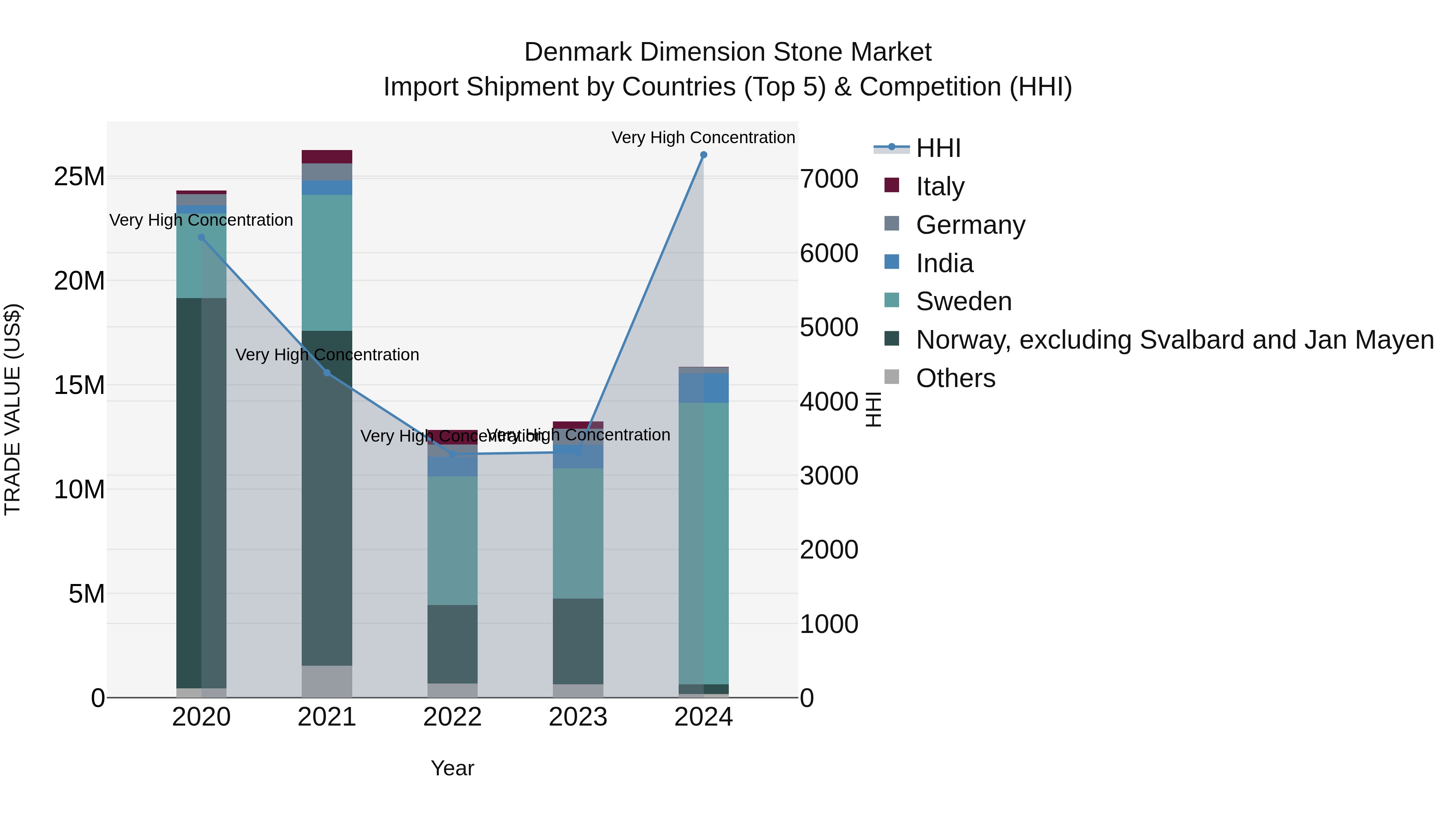
Task: Click the 2024 x-axis label
Action: [x=704, y=717]
